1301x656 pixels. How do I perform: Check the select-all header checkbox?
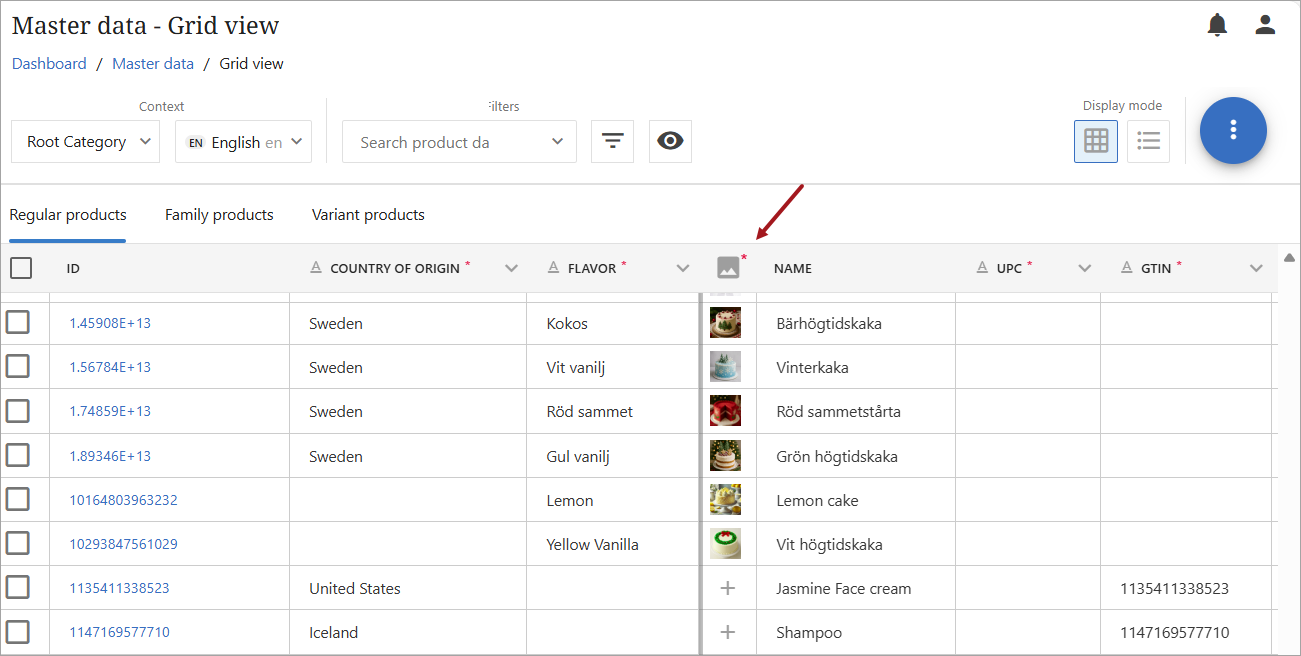coord(21,268)
